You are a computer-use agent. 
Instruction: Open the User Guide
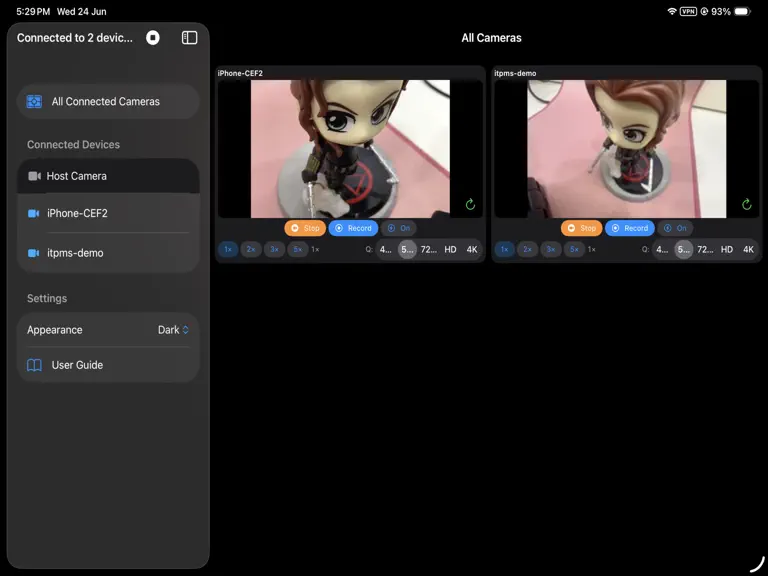point(108,365)
